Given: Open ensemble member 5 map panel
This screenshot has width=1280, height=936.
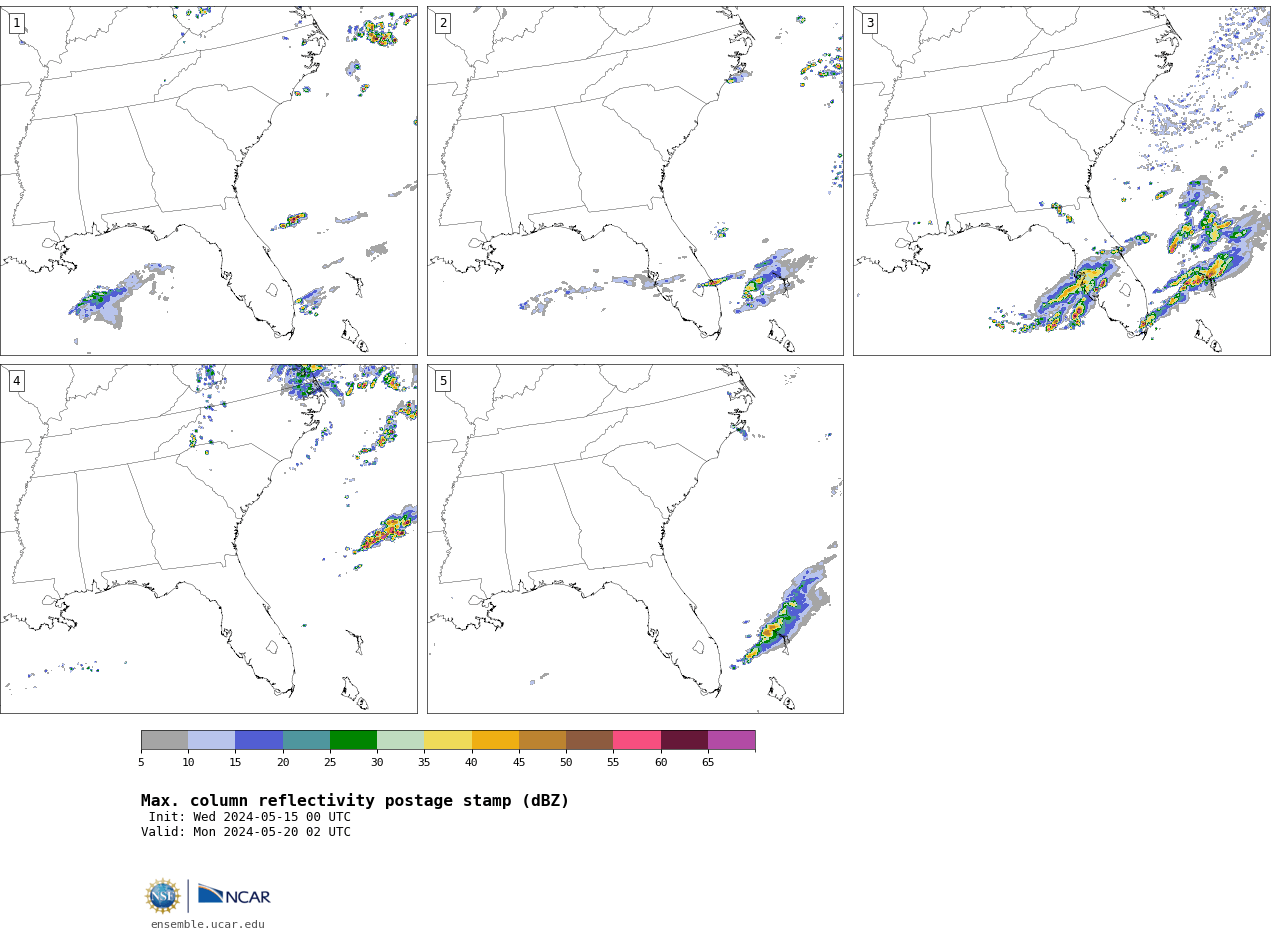Looking at the screenshot, I should [635, 539].
